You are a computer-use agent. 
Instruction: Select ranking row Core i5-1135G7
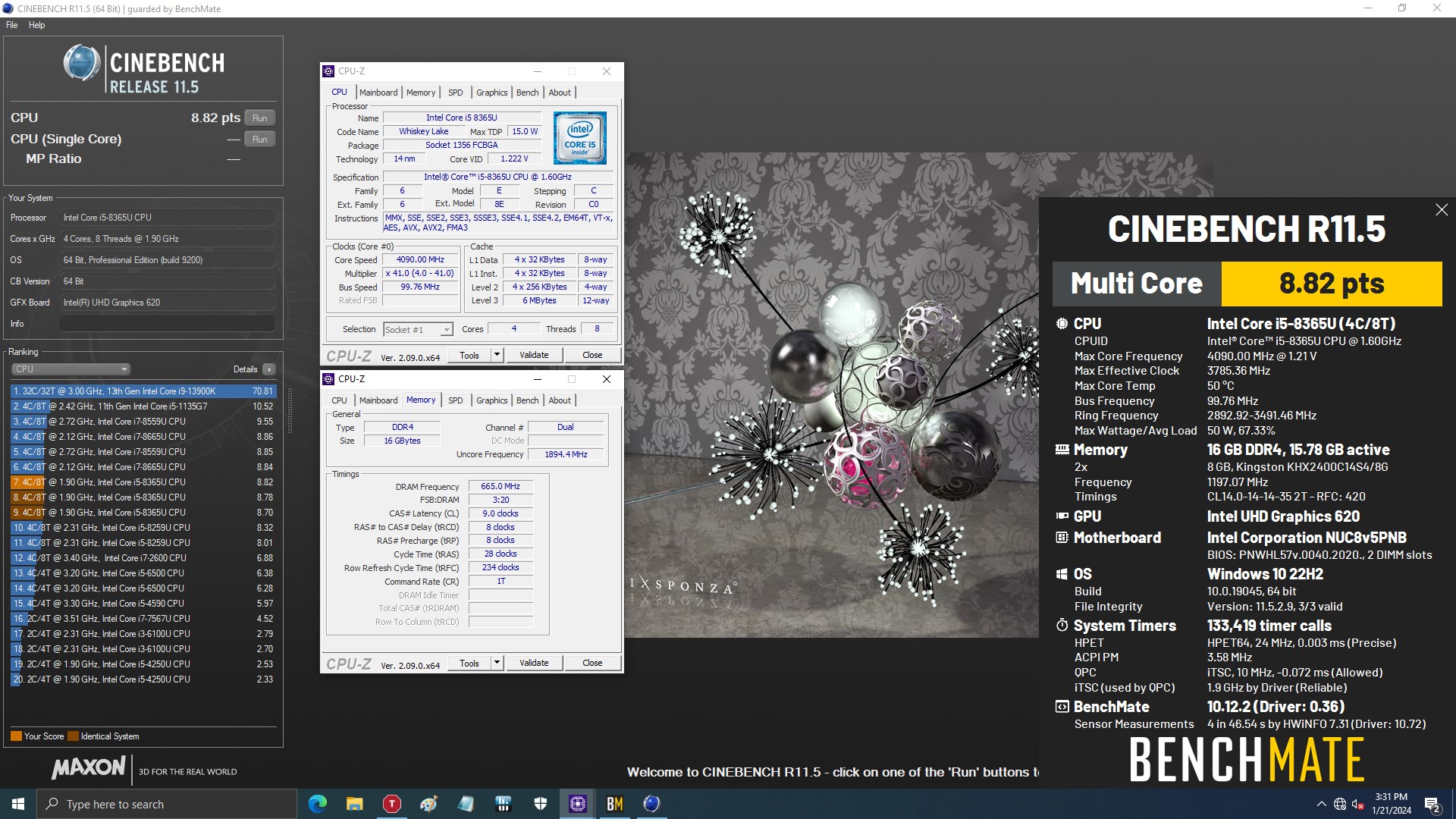pos(143,406)
